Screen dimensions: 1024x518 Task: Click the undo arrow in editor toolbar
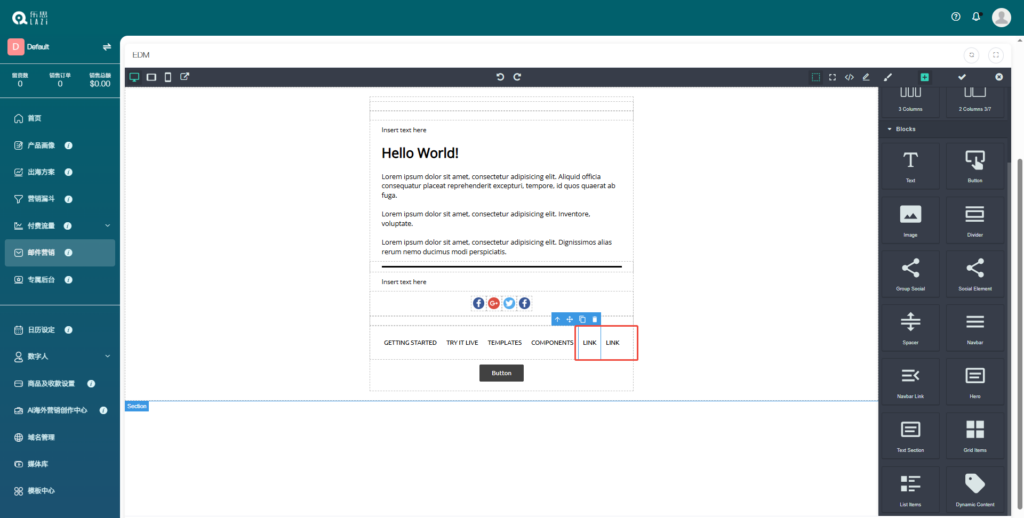(501, 77)
